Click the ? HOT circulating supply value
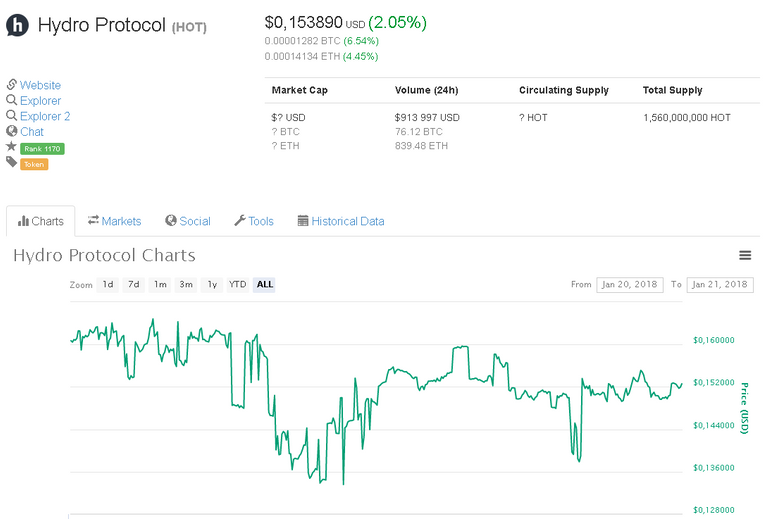The image size is (768, 519). (533, 118)
